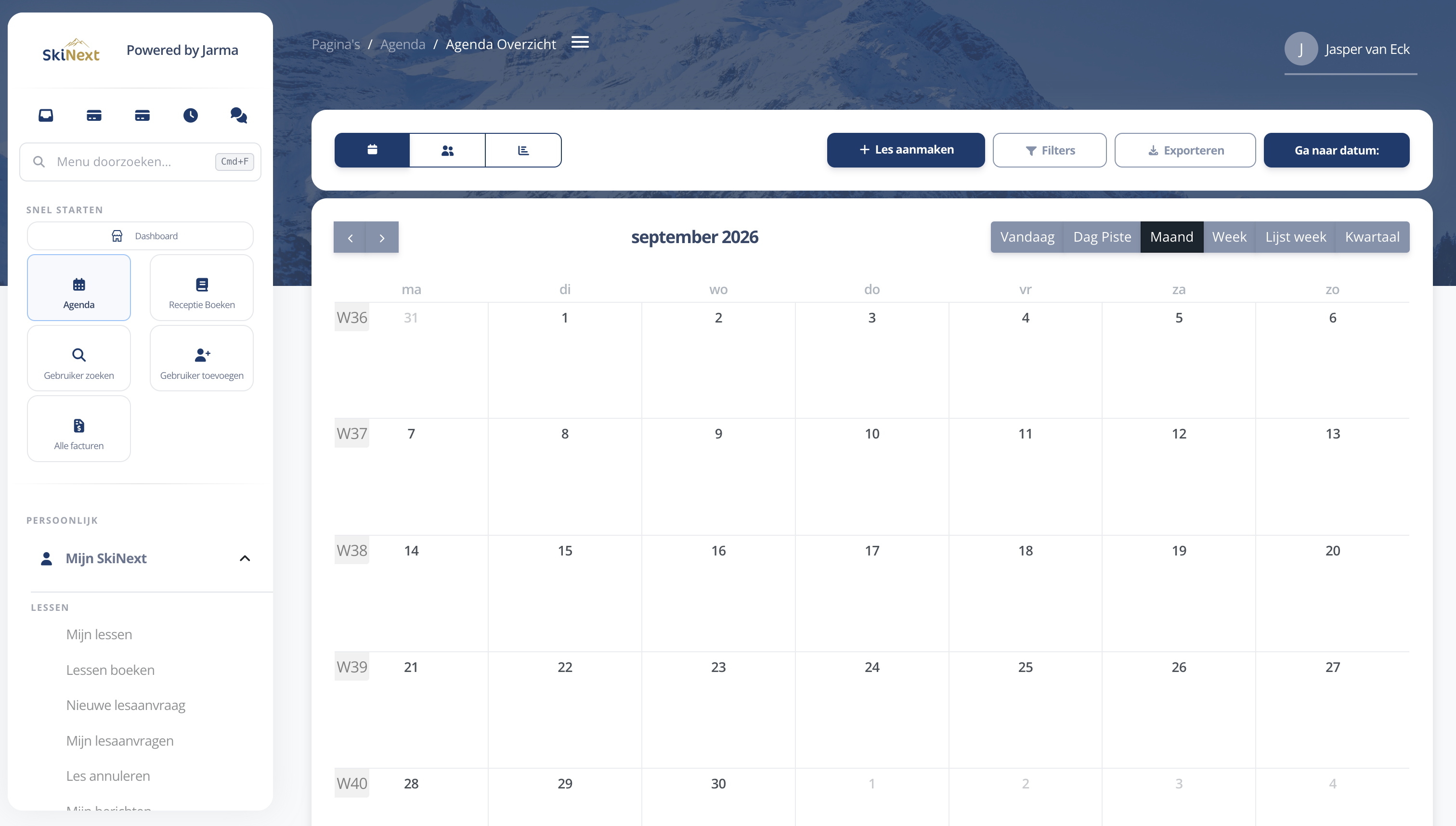Image resolution: width=1456 pixels, height=826 pixels.
Task: Click Ga naar datum button
Action: tap(1337, 150)
